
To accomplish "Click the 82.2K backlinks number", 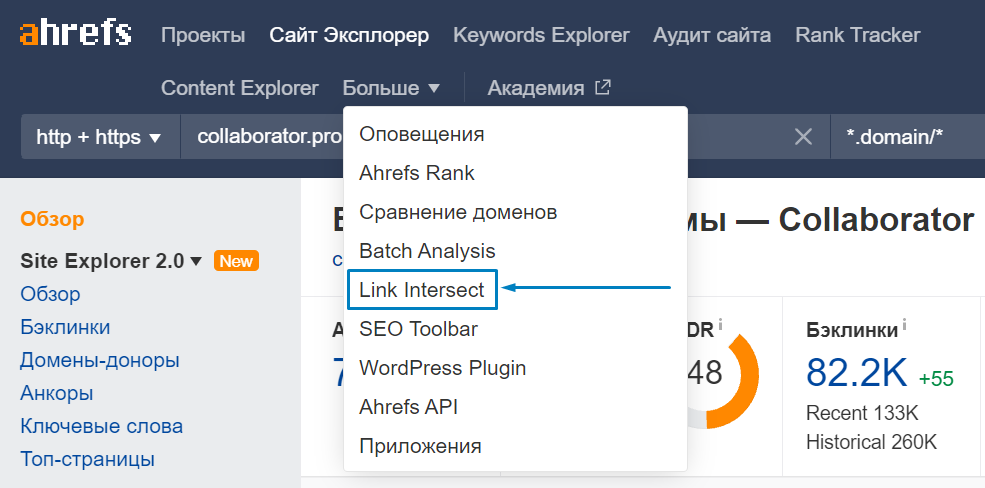I will 856,373.
